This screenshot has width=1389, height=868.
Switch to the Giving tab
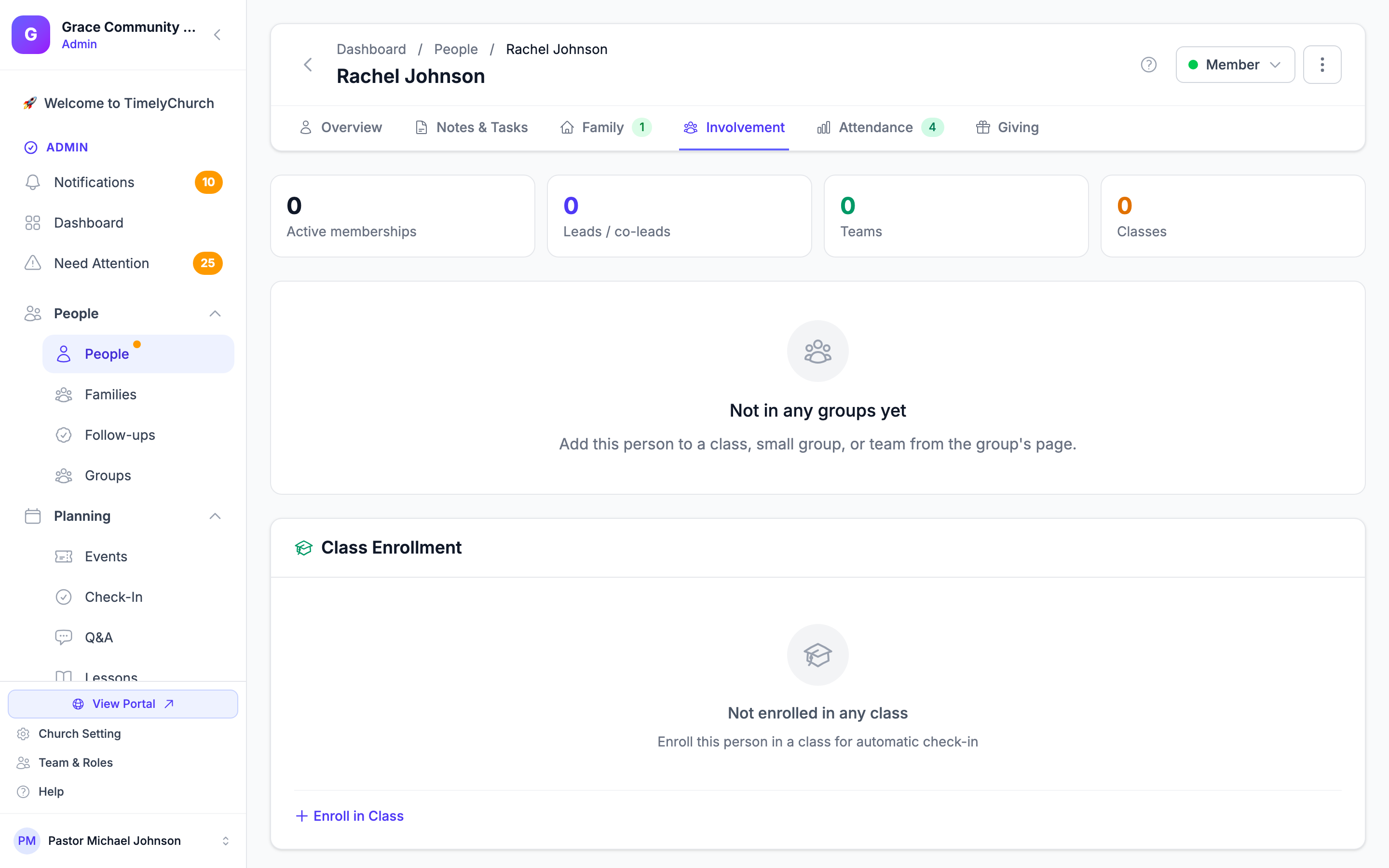point(1008,127)
